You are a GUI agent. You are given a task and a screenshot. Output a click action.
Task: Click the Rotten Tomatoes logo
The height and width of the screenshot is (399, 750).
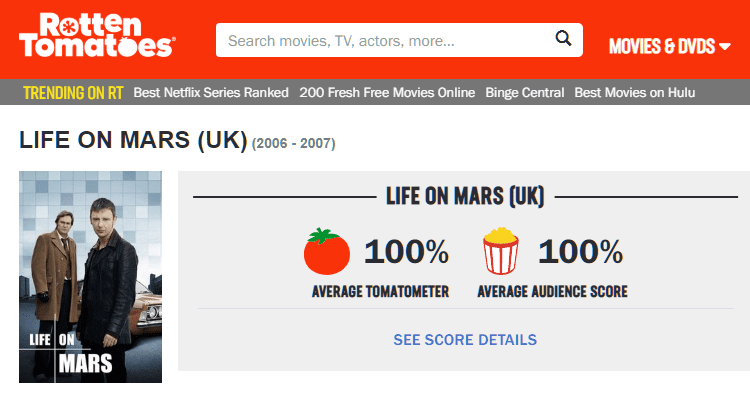[97, 35]
